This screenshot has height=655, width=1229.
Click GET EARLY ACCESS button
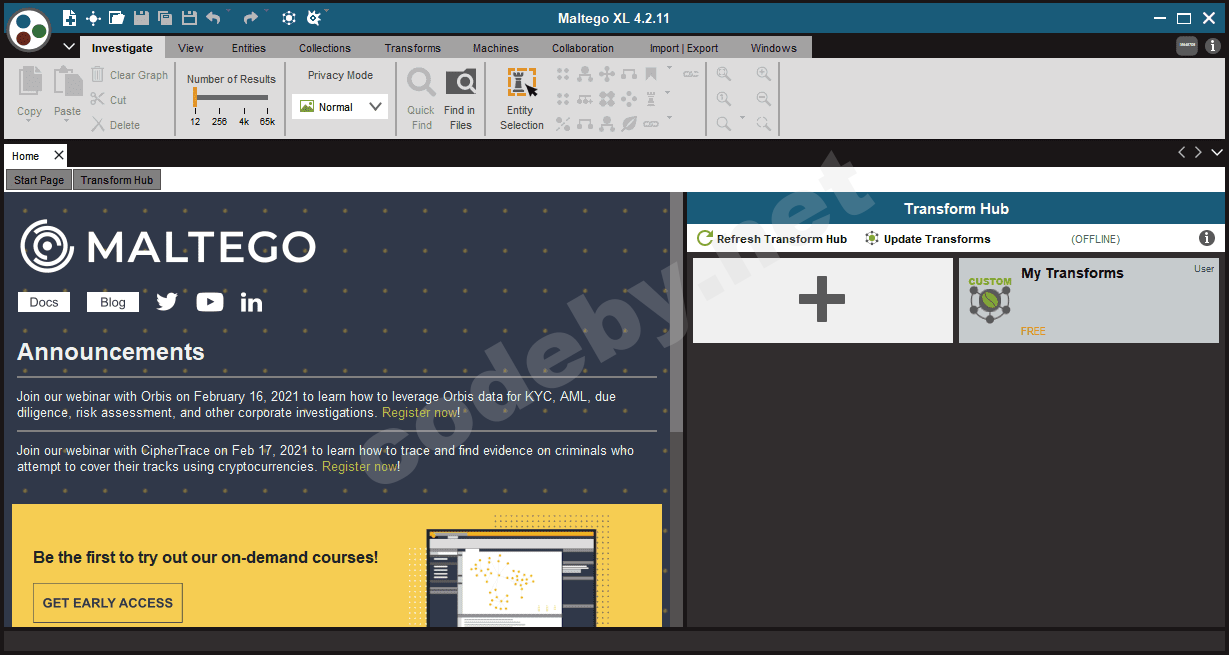[x=108, y=603]
